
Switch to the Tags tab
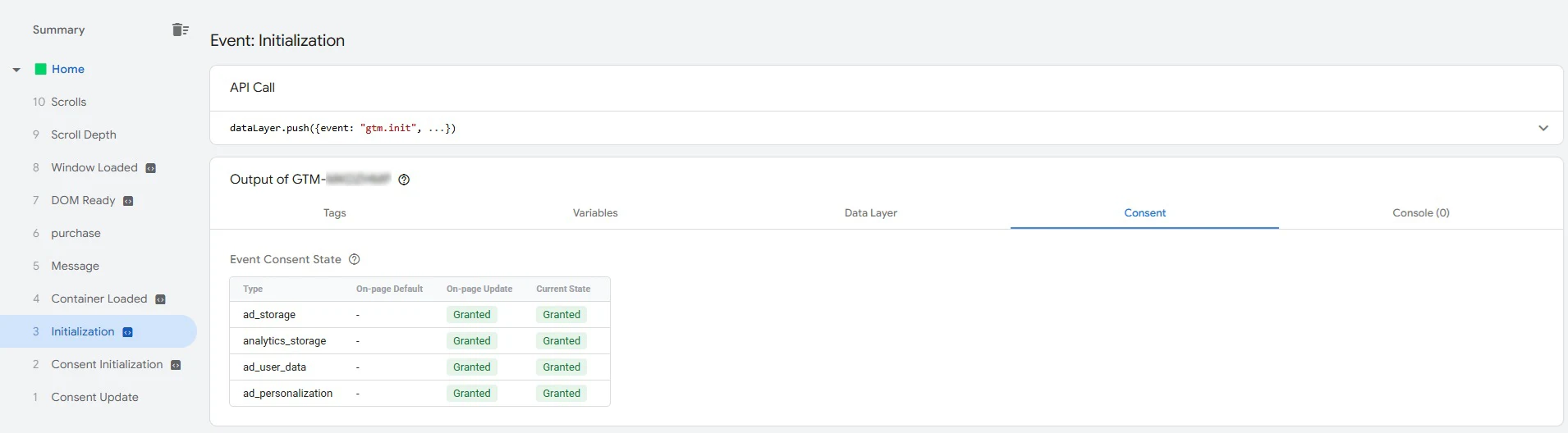(334, 212)
